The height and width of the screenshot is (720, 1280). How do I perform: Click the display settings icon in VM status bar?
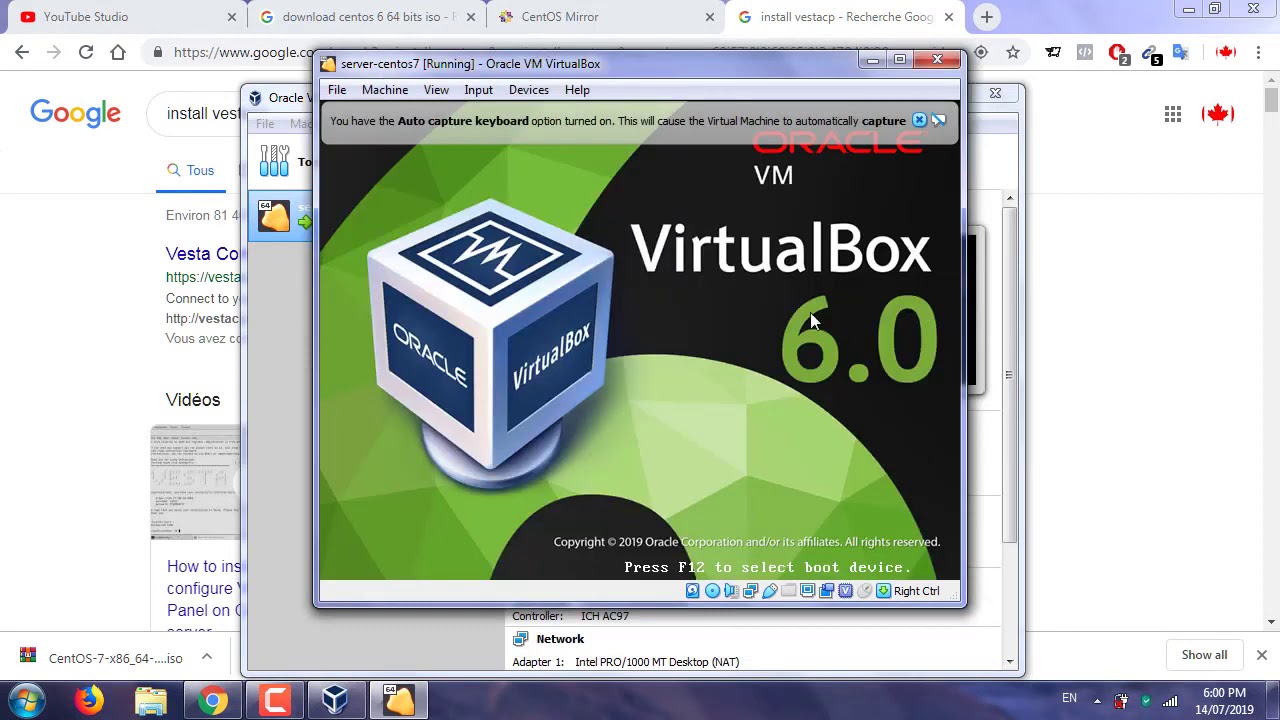pyautogui.click(x=807, y=591)
